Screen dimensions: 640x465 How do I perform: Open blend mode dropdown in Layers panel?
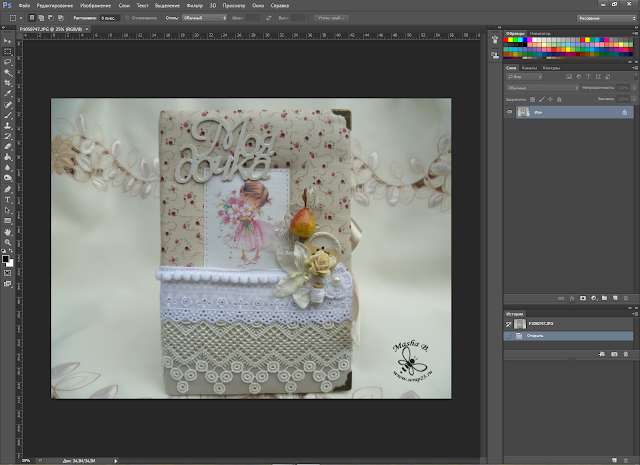[542, 88]
